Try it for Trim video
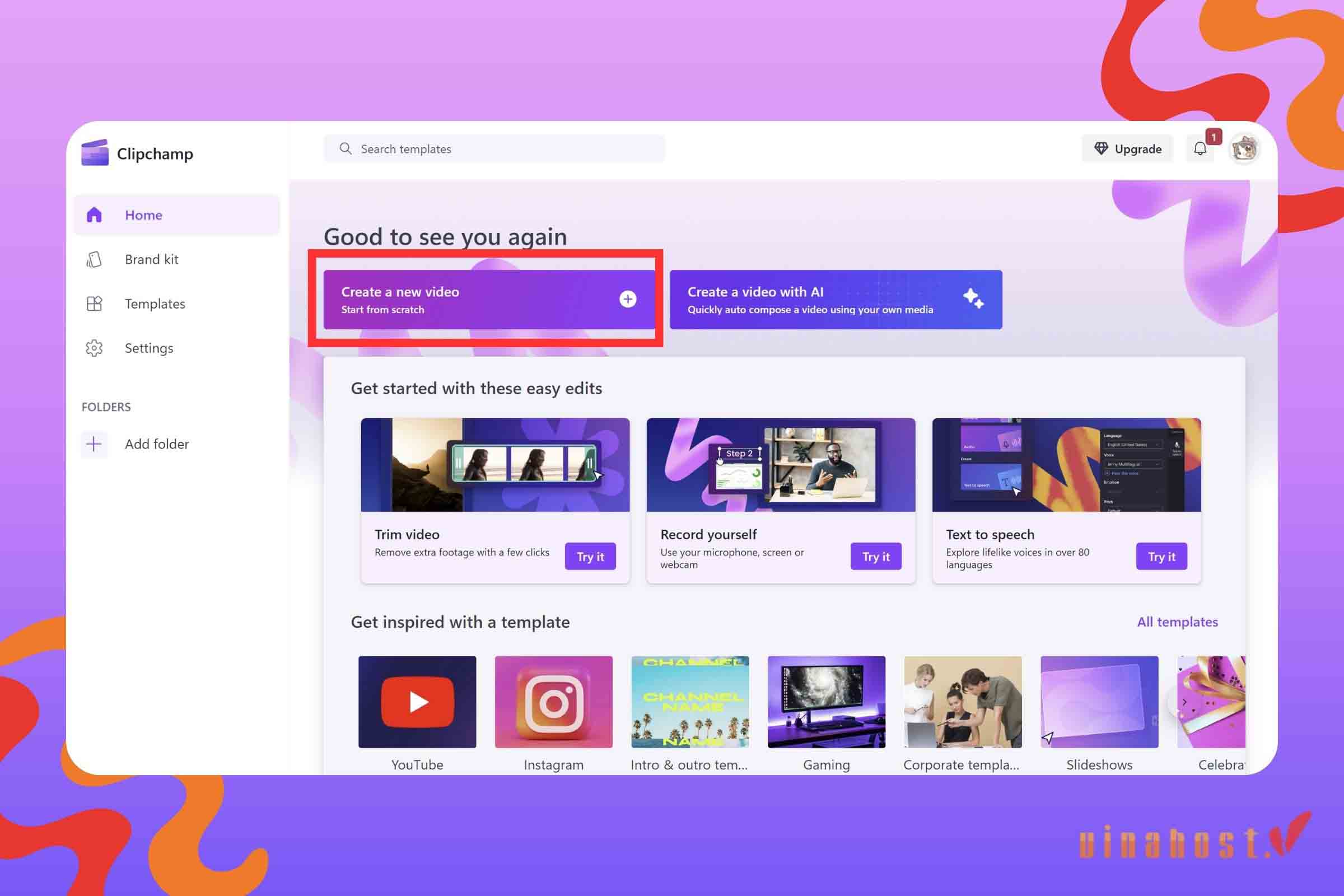The width and height of the screenshot is (1344, 896). (x=590, y=556)
